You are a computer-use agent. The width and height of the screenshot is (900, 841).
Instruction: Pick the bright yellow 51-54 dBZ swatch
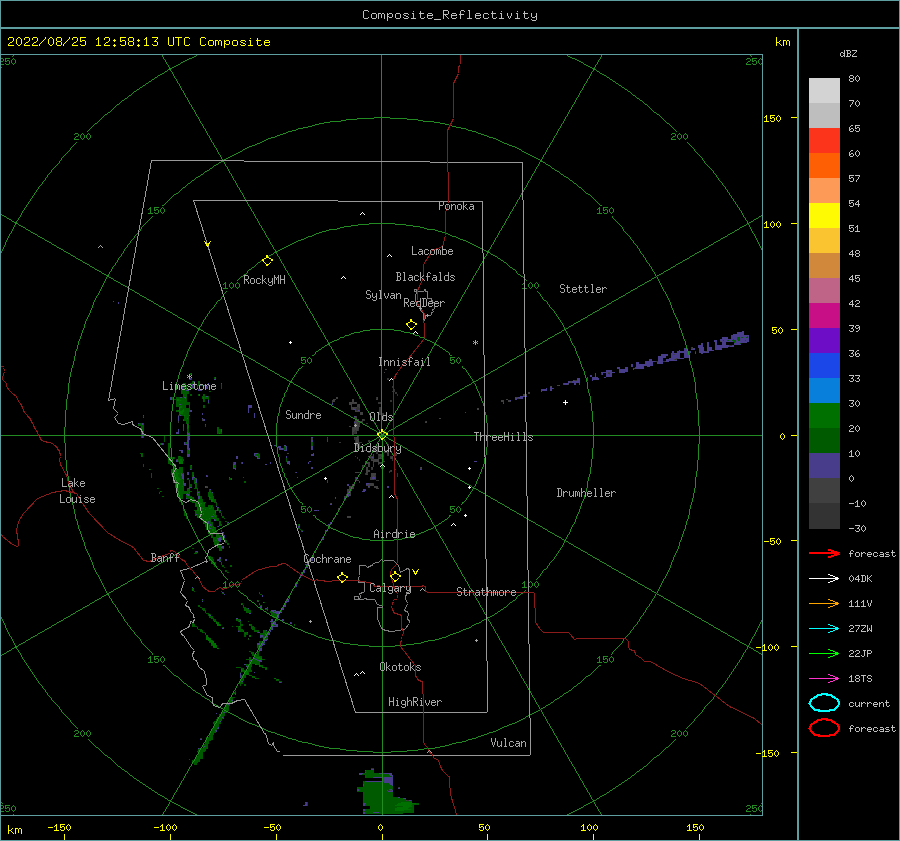pos(824,216)
